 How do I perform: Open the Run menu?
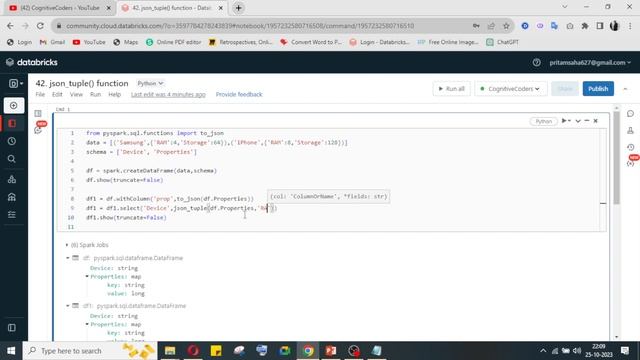click(95, 94)
